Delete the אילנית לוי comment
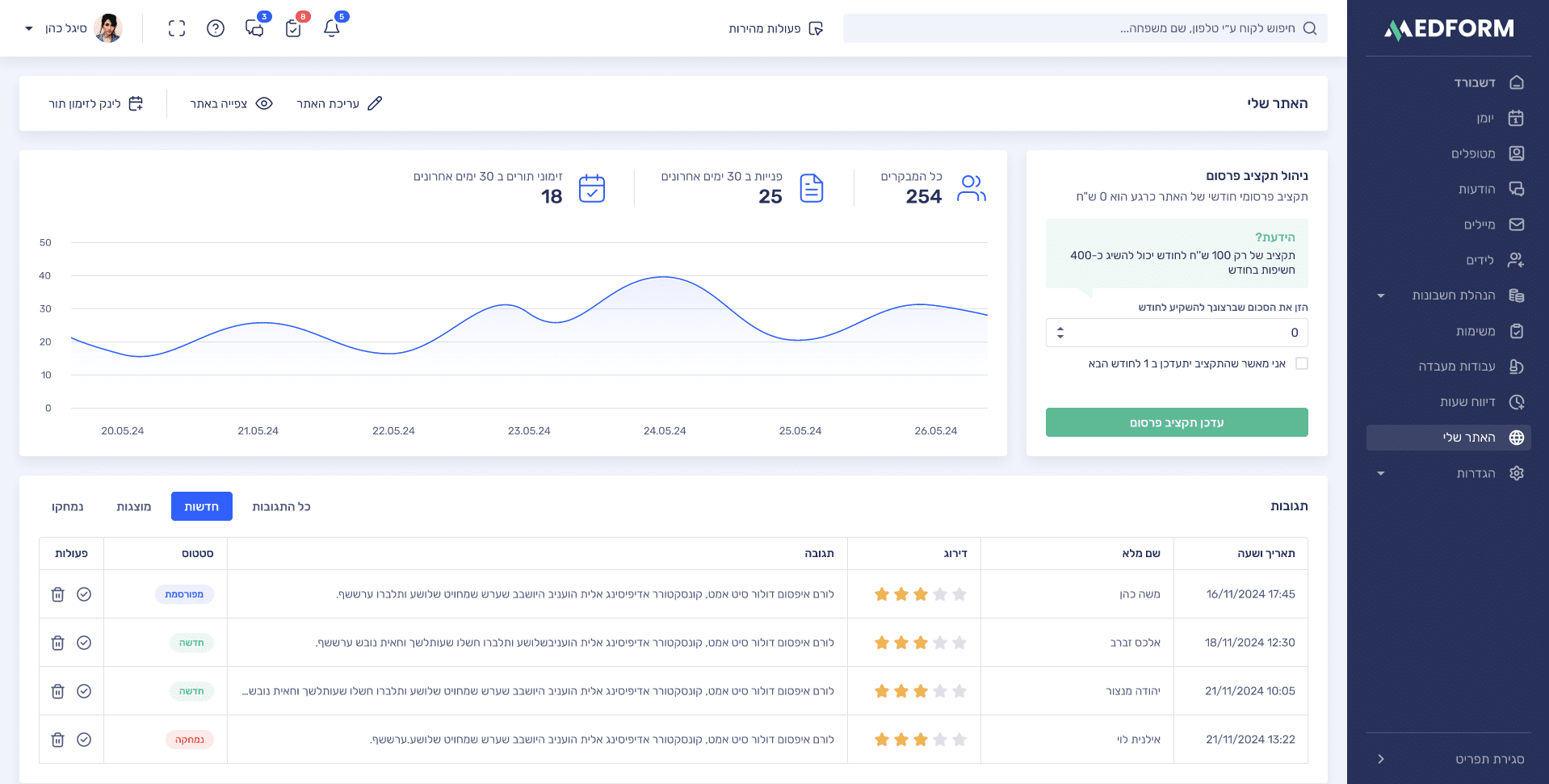This screenshot has height=784, width=1549. 58,740
